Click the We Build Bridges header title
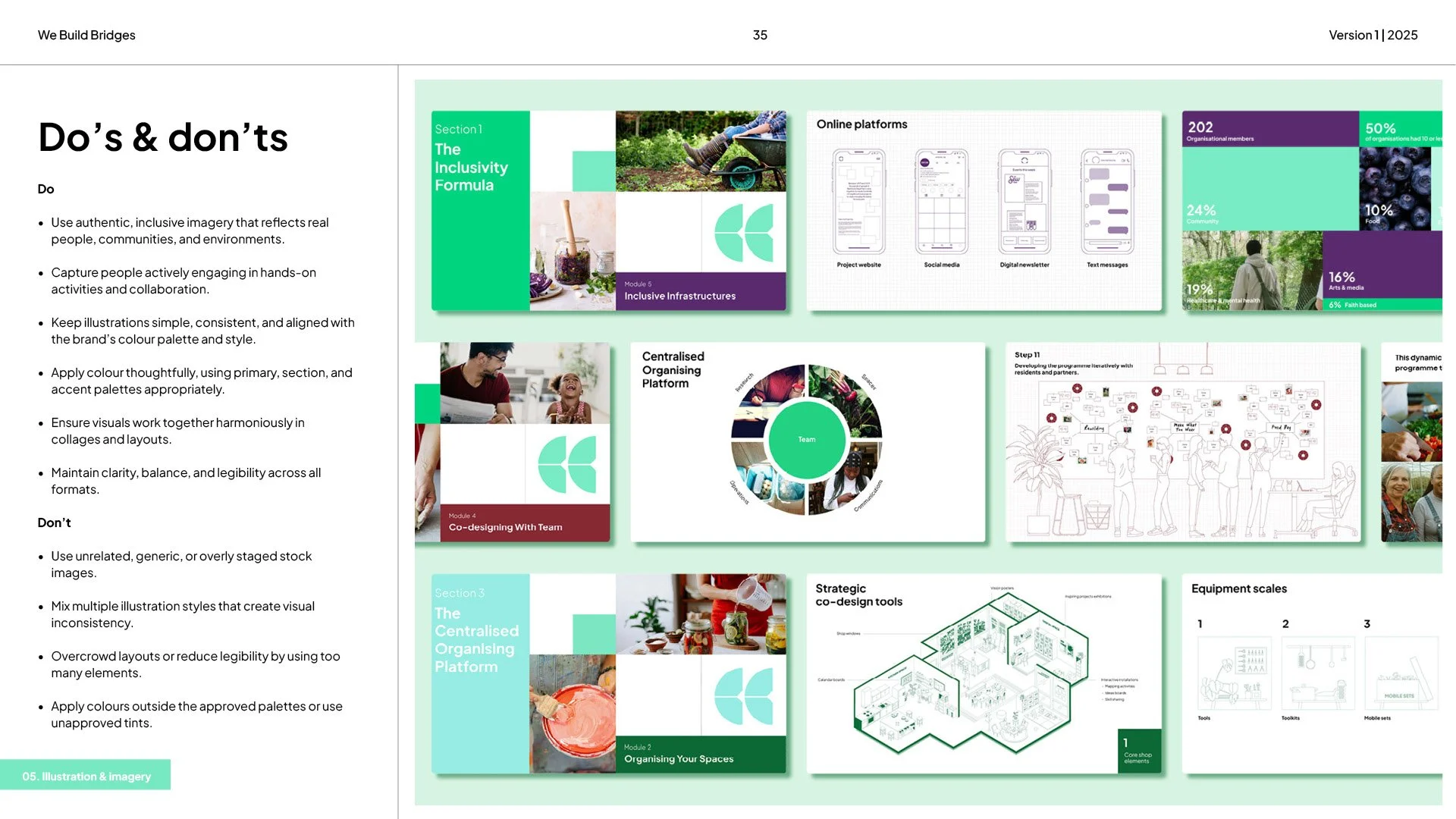1456x819 pixels. [x=86, y=35]
